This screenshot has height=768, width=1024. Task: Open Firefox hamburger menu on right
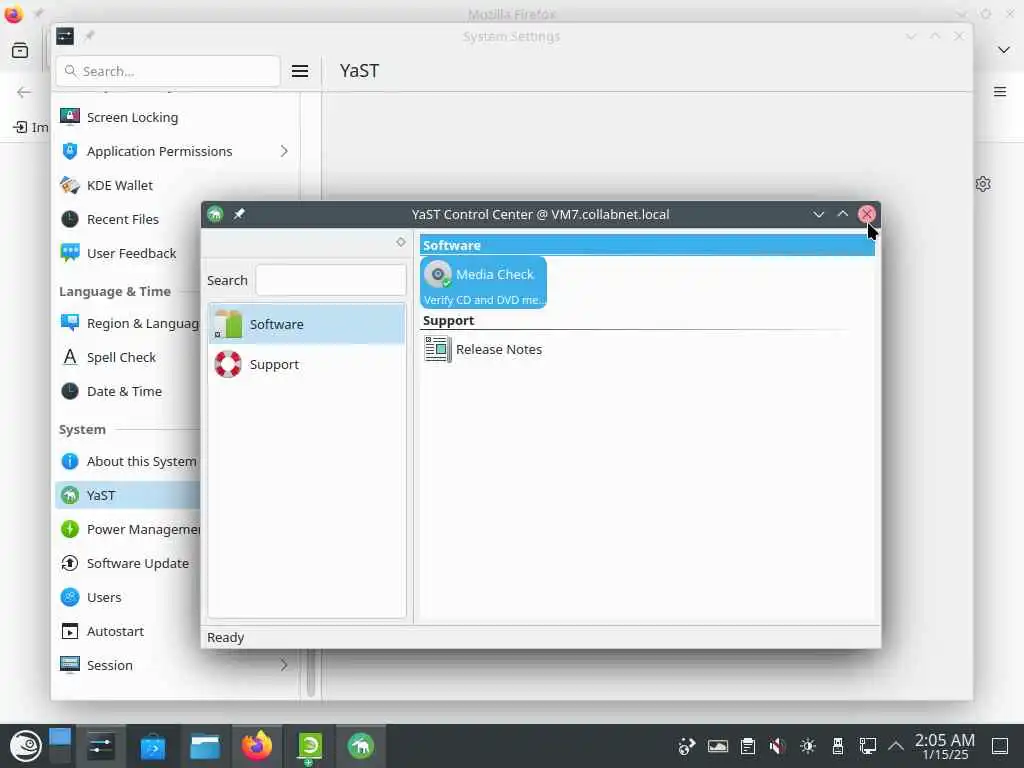point(1000,91)
